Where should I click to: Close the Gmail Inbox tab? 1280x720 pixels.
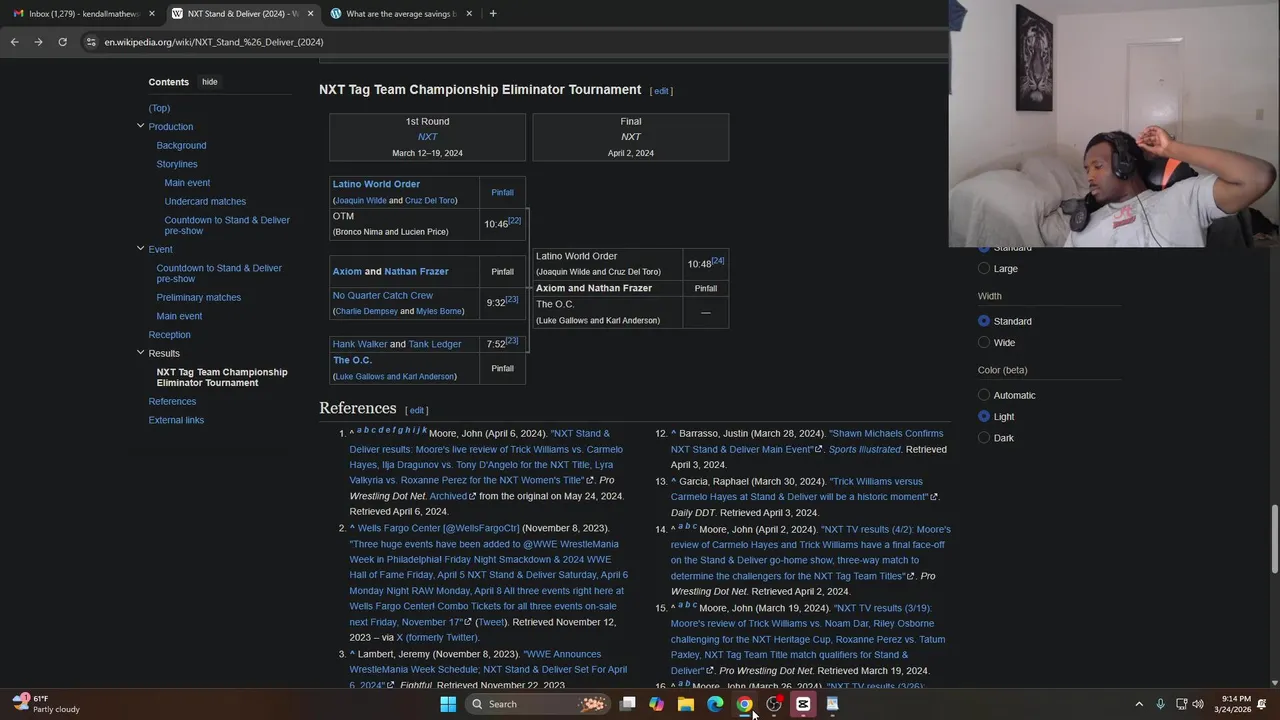pyautogui.click(x=152, y=14)
